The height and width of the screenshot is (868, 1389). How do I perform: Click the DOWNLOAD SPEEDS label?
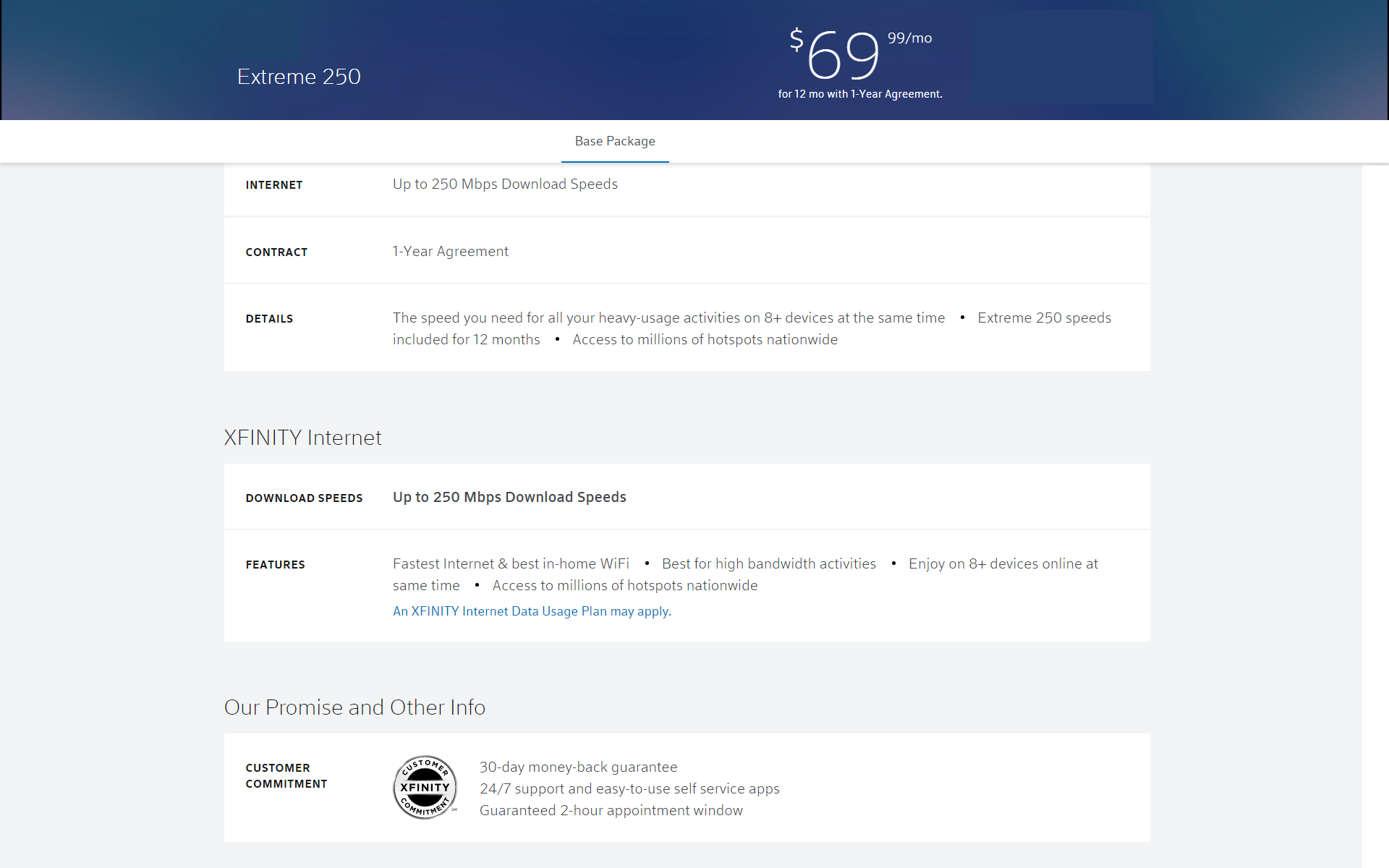tap(304, 498)
